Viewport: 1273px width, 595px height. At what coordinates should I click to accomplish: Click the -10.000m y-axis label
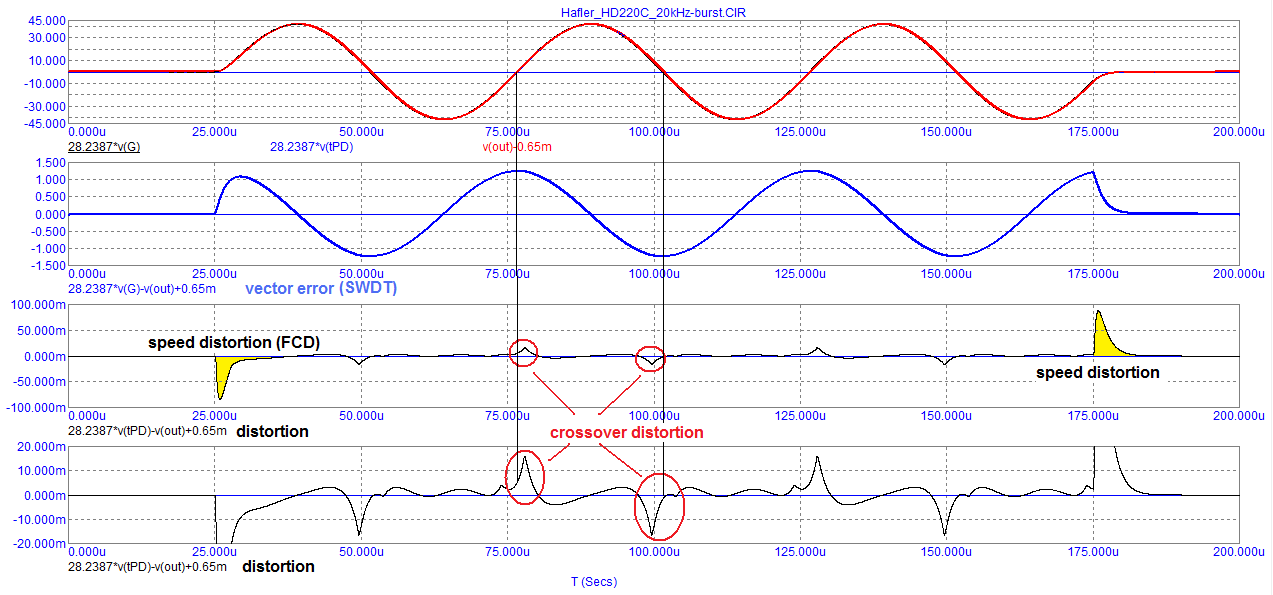coord(41,520)
